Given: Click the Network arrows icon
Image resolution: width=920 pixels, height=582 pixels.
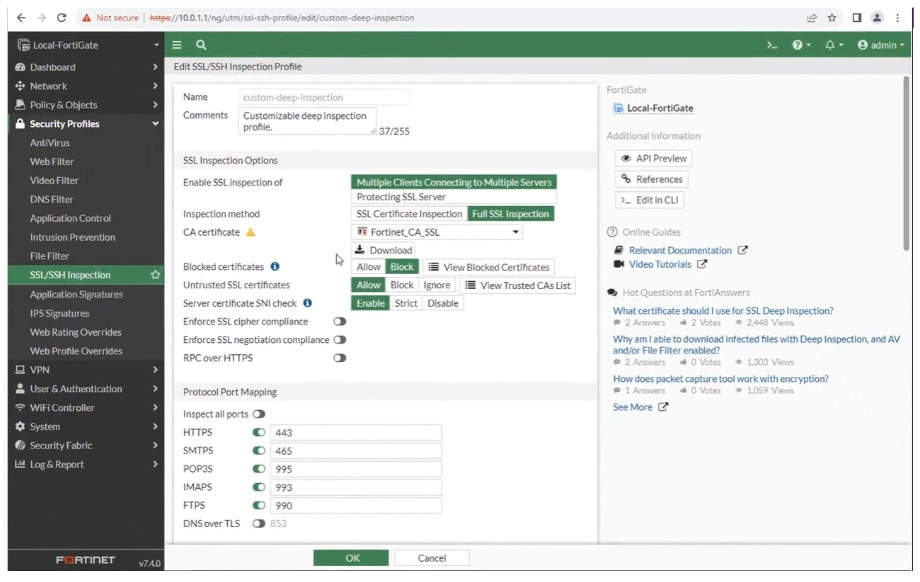Looking at the screenshot, I should (20, 86).
